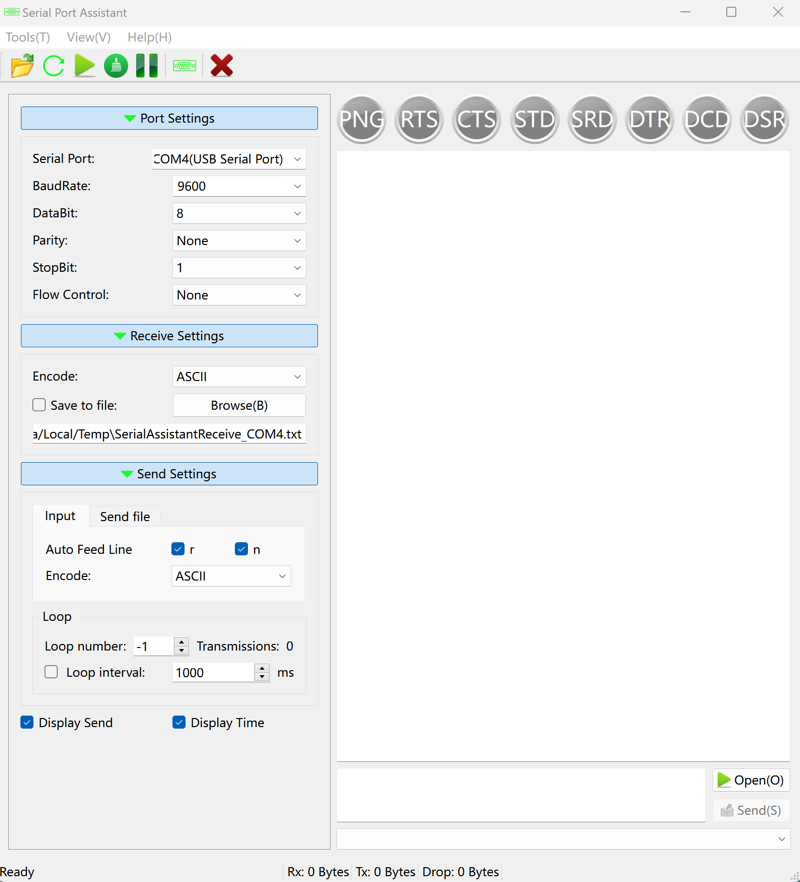Click the Loop interval 1000 value field
The image size is (800, 882).
pyautogui.click(x=213, y=673)
